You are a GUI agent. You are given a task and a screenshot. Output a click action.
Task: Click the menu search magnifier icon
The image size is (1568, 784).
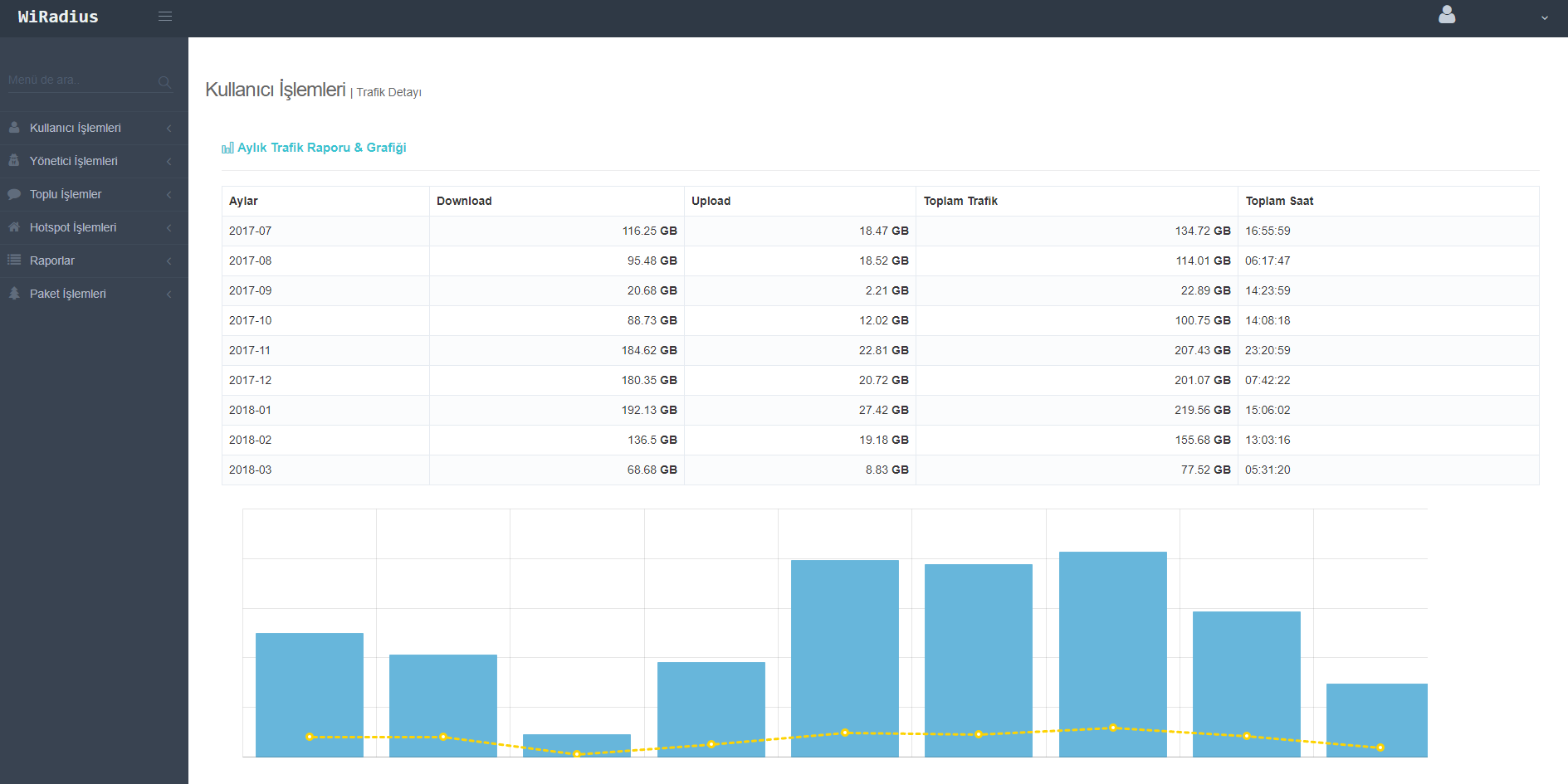tap(164, 81)
